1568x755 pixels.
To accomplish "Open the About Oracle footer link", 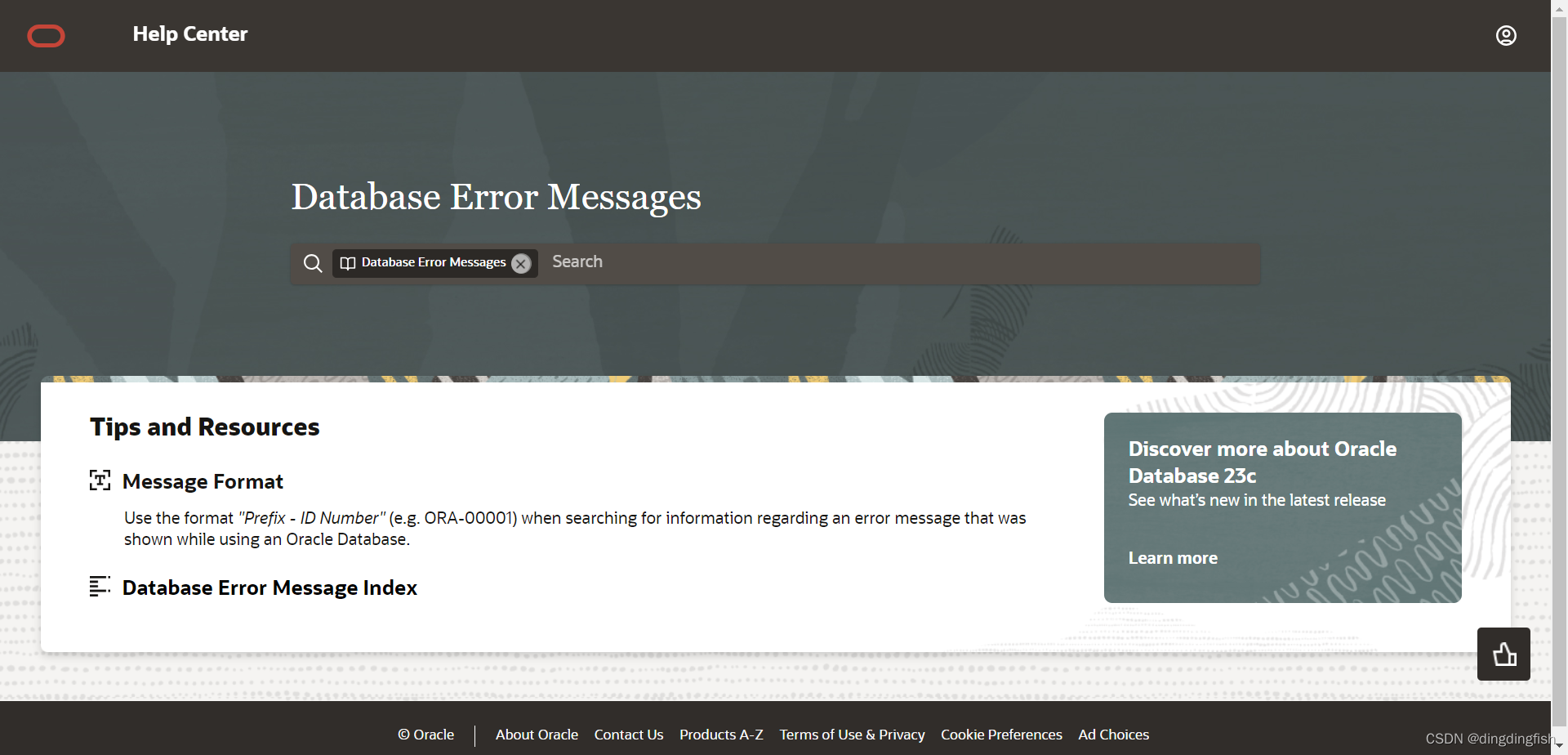I will coord(537,735).
